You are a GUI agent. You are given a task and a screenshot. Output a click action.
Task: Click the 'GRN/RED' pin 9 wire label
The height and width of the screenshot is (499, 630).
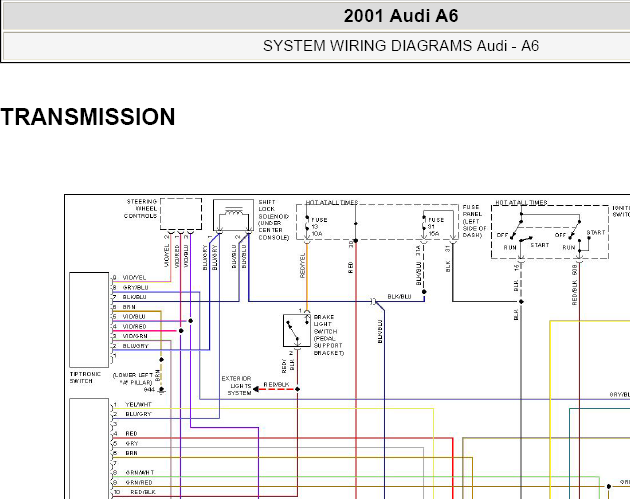(139, 482)
